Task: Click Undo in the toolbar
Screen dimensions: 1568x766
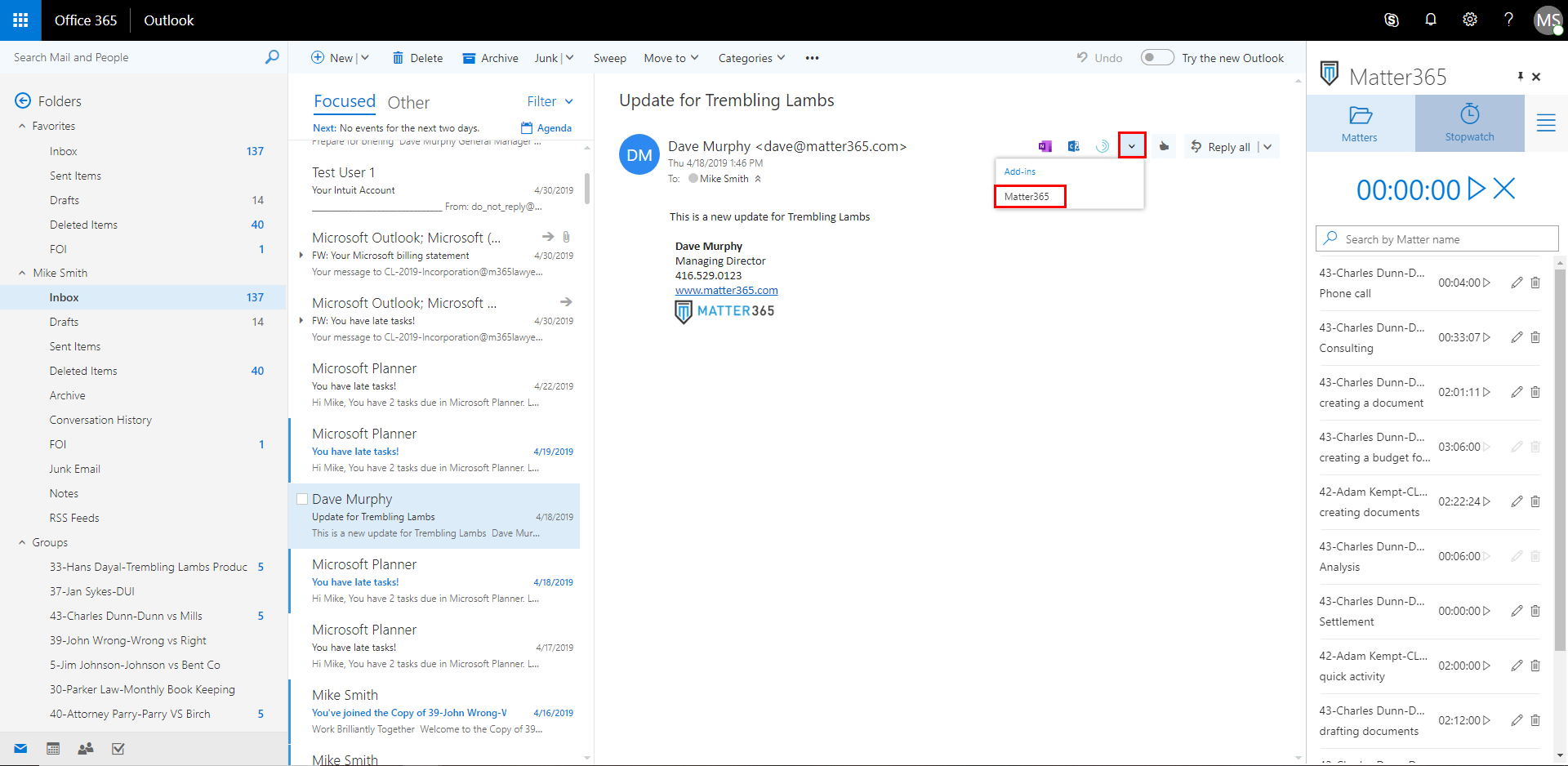Action: tap(1099, 58)
